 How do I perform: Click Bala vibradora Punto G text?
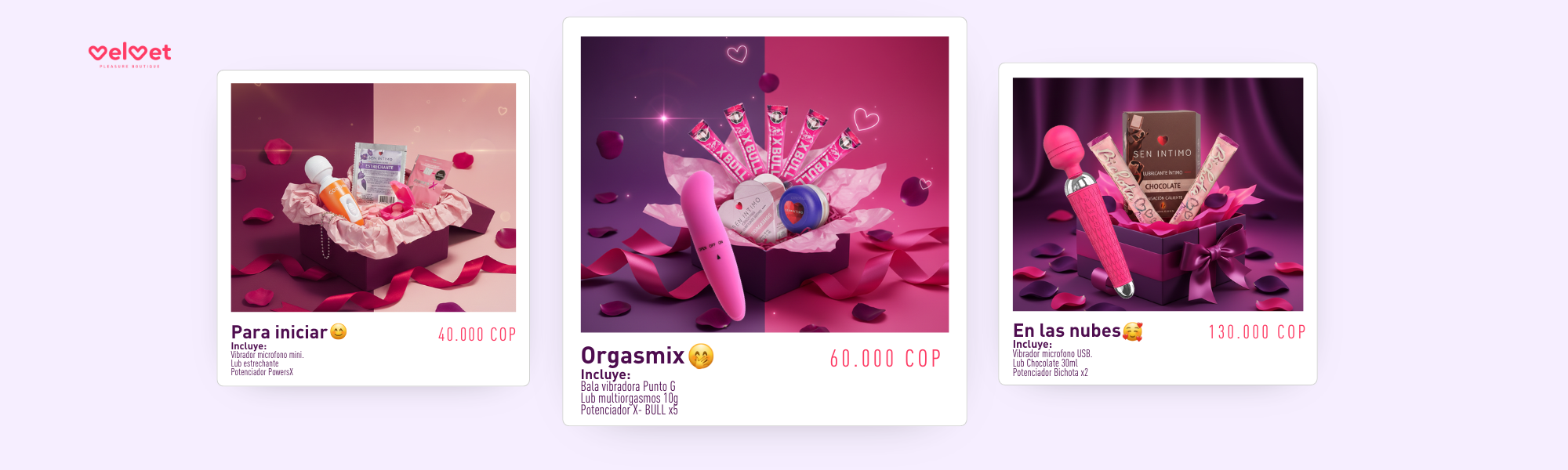click(627, 386)
